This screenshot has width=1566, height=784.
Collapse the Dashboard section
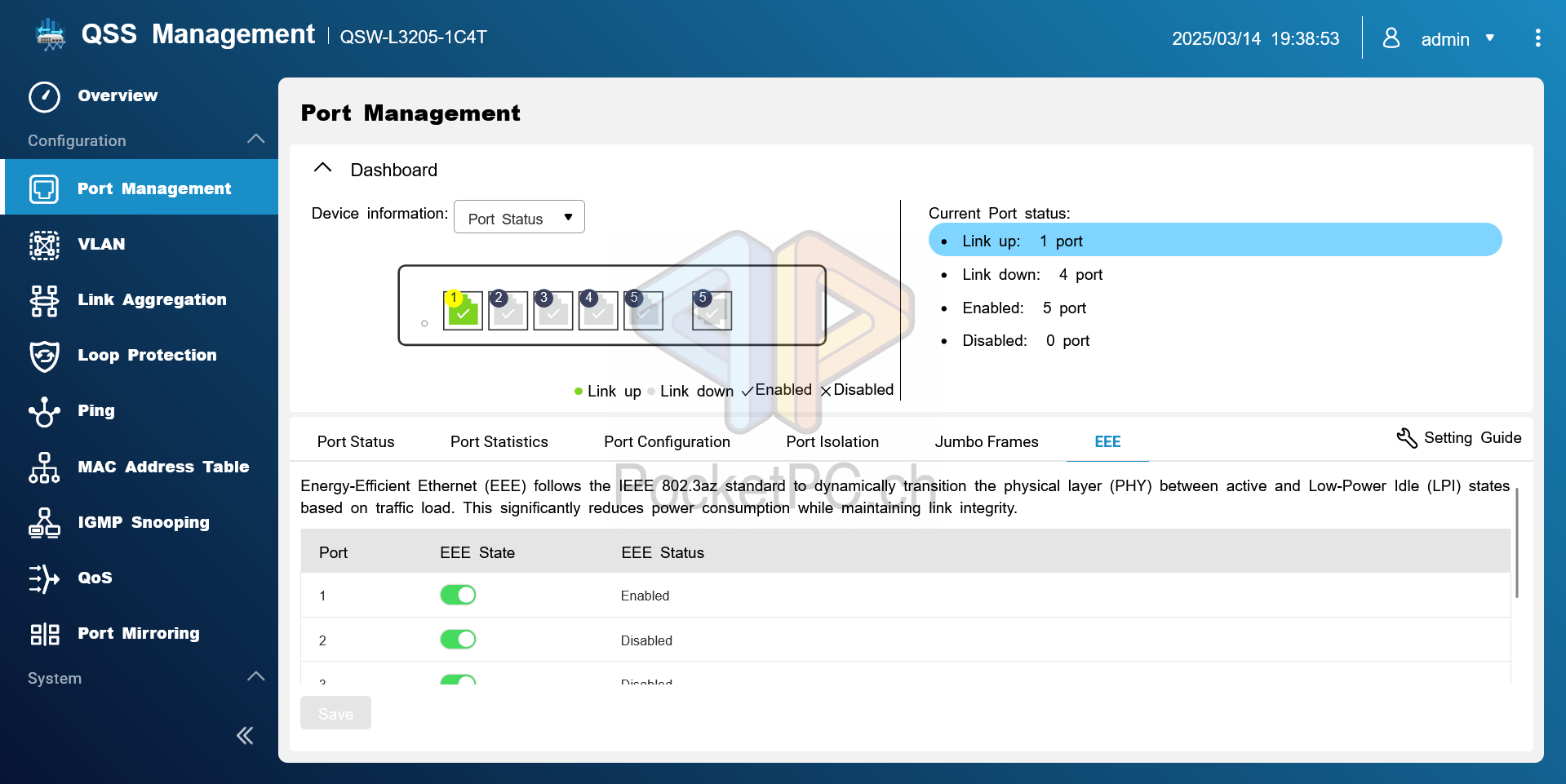(323, 168)
